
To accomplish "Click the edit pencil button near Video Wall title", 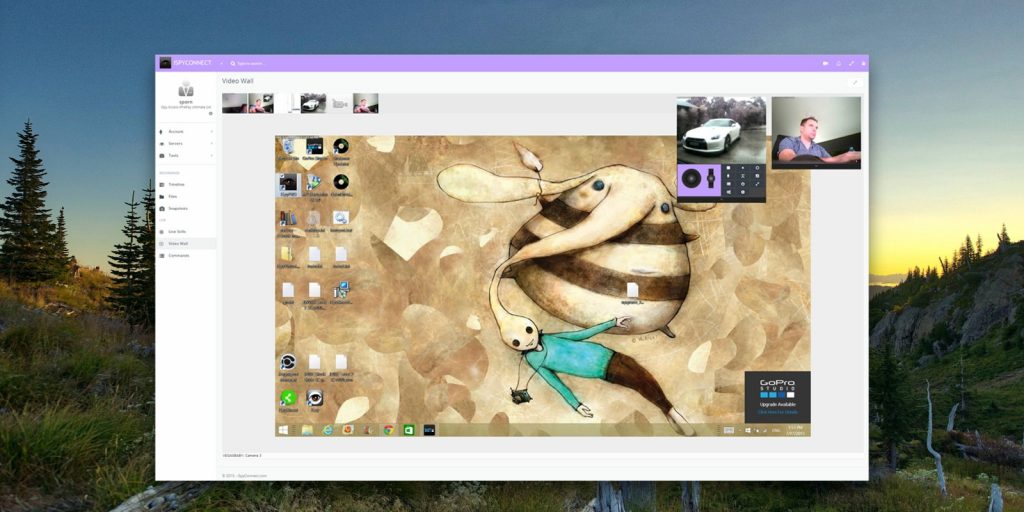I will click(x=855, y=82).
